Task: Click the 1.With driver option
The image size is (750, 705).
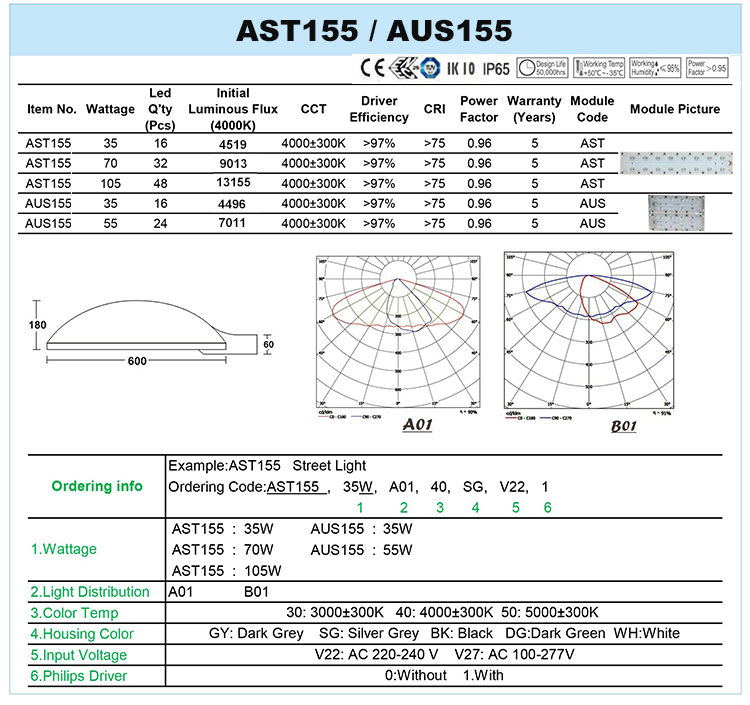Action: pos(483,676)
